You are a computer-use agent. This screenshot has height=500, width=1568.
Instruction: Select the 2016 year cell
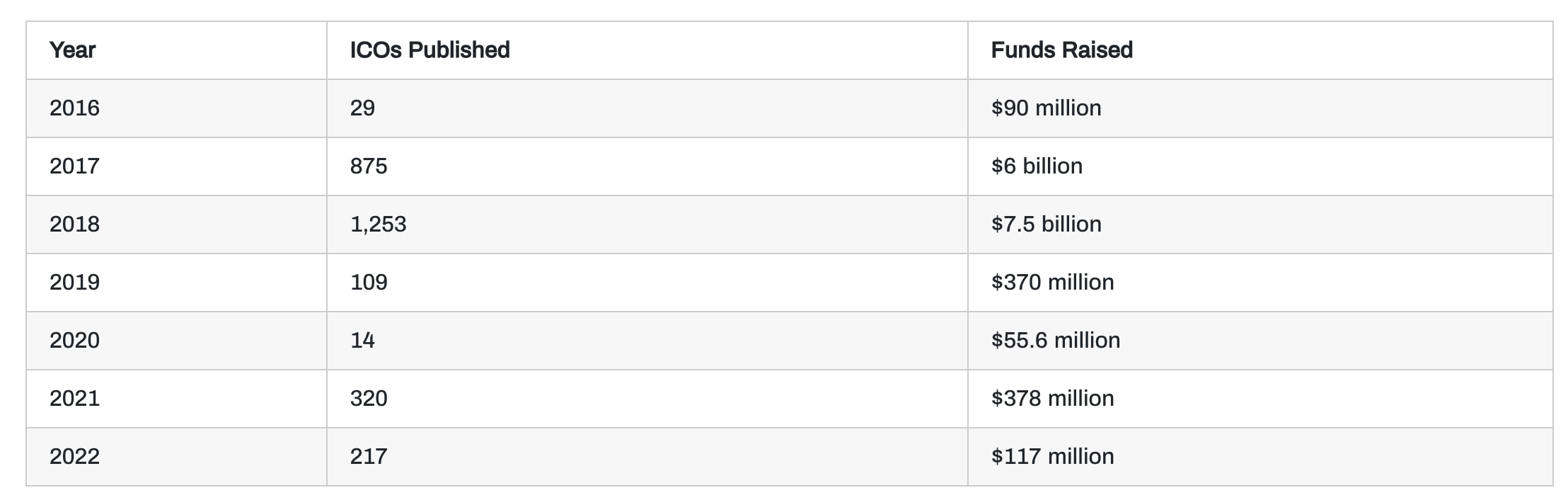click(74, 108)
